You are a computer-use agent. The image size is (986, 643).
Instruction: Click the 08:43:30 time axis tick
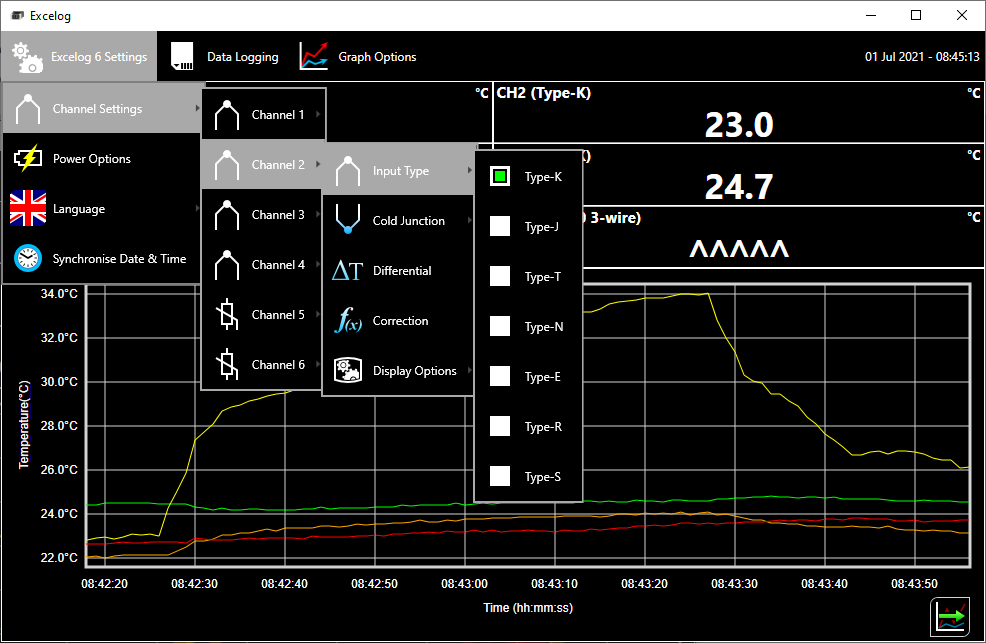(734, 584)
